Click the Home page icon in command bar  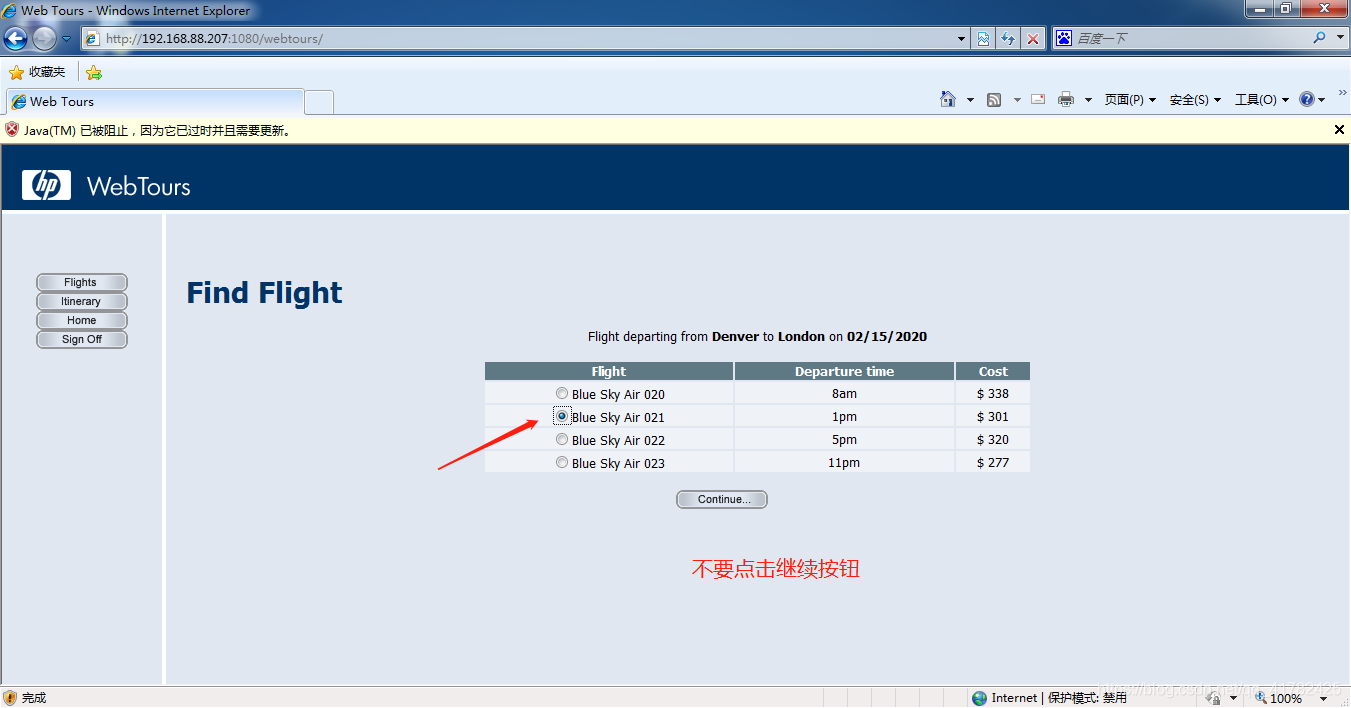click(948, 99)
